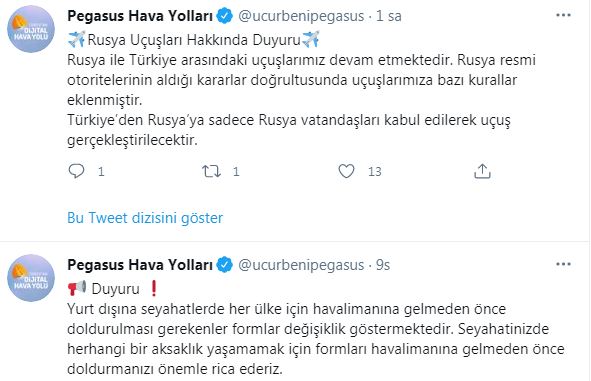Retweet the Rusya Uçuşları announcement
Image resolution: width=591 pixels, height=381 pixels.
211,171
